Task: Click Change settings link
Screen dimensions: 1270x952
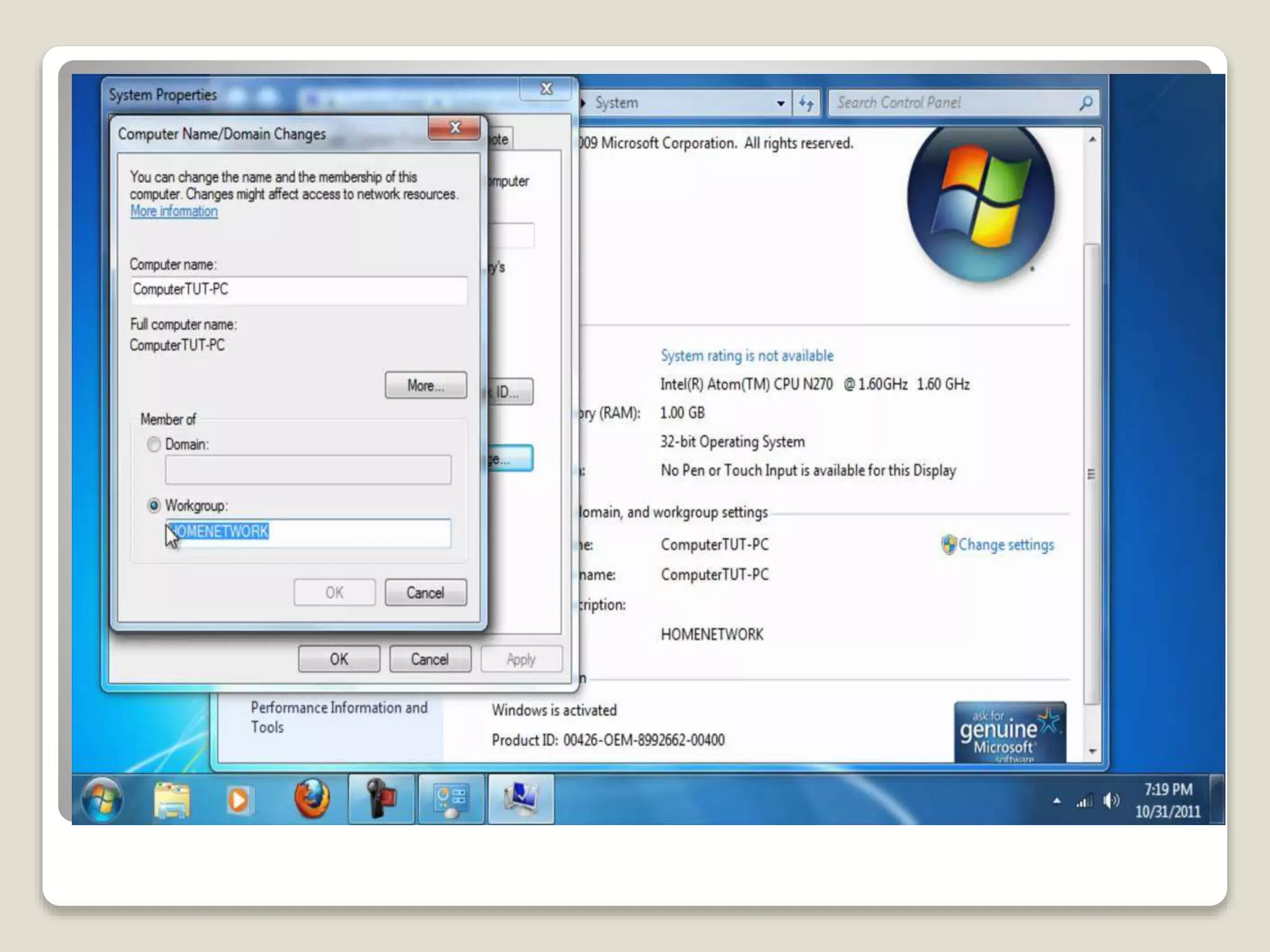Action: (1005, 545)
